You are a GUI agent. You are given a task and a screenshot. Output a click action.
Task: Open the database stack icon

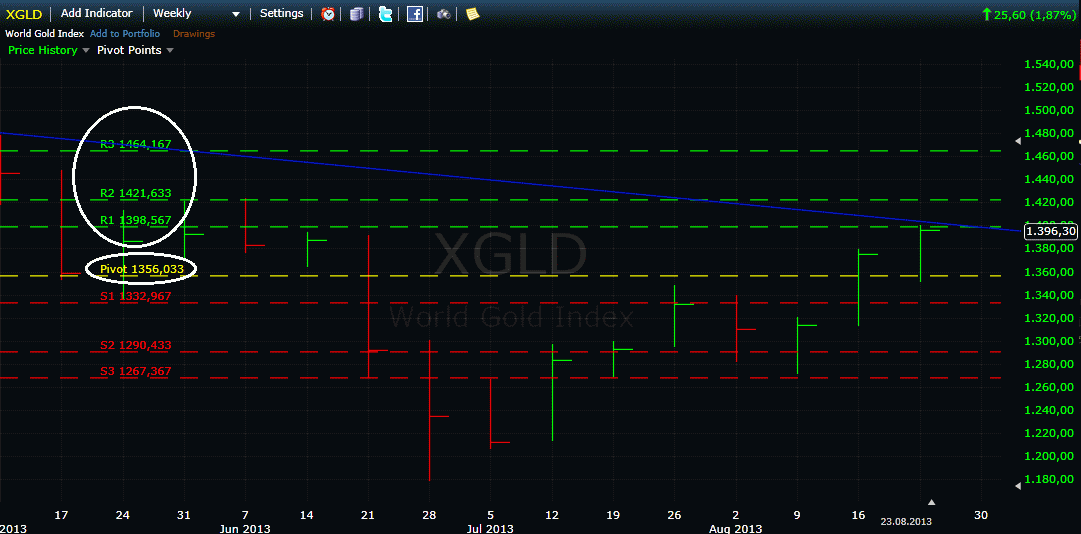pos(357,14)
